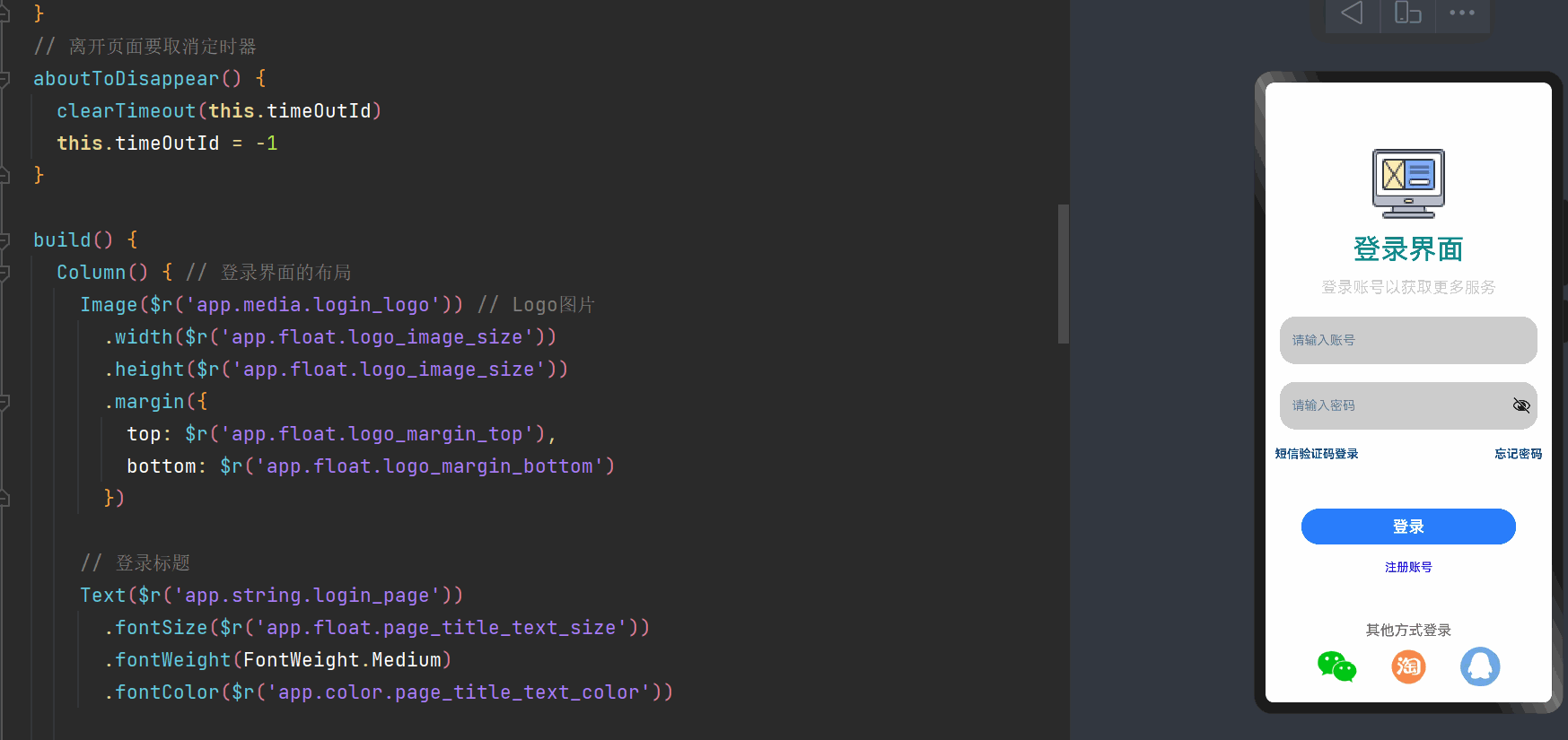Toggle password visibility eye icon
This screenshot has width=1568, height=740.
coord(1521,405)
